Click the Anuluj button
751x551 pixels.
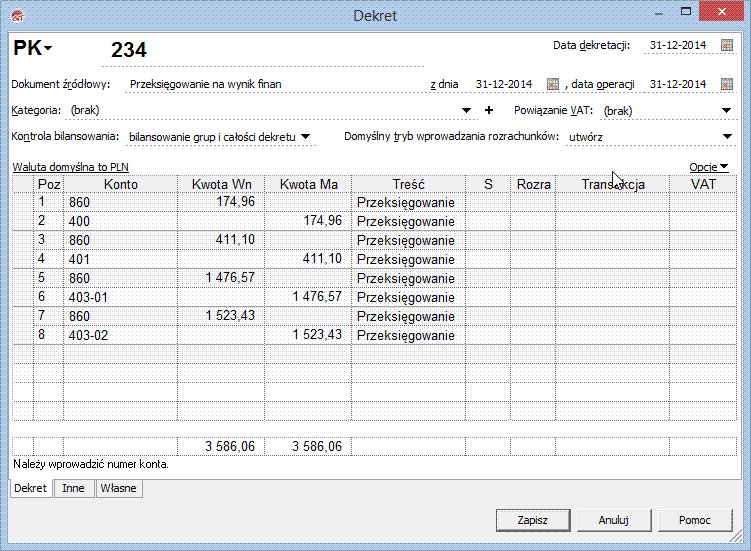[x=614, y=520]
